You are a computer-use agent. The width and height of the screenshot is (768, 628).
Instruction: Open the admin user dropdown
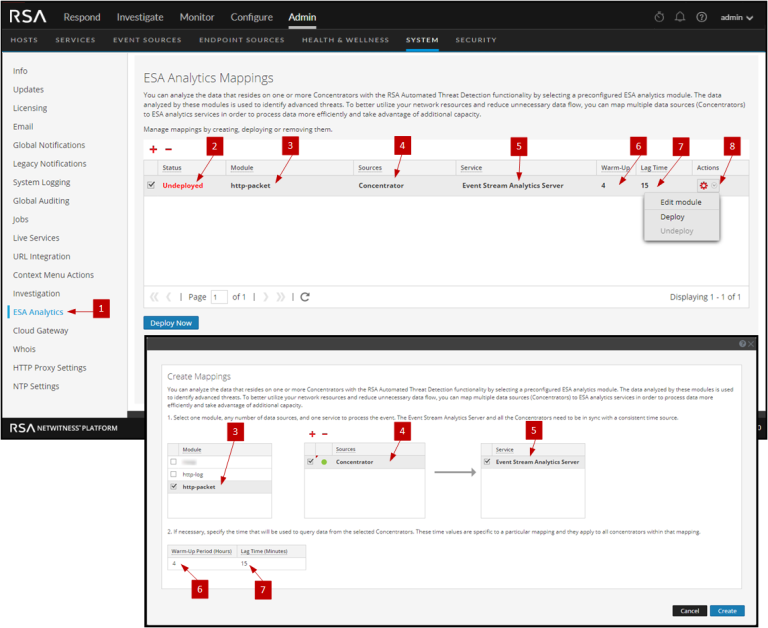(737, 18)
